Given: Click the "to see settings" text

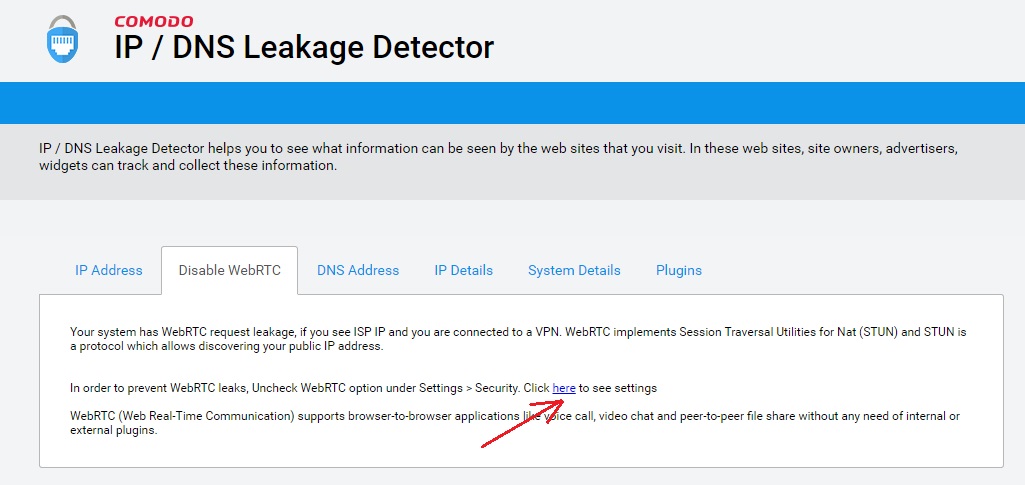Looking at the screenshot, I should (x=618, y=388).
